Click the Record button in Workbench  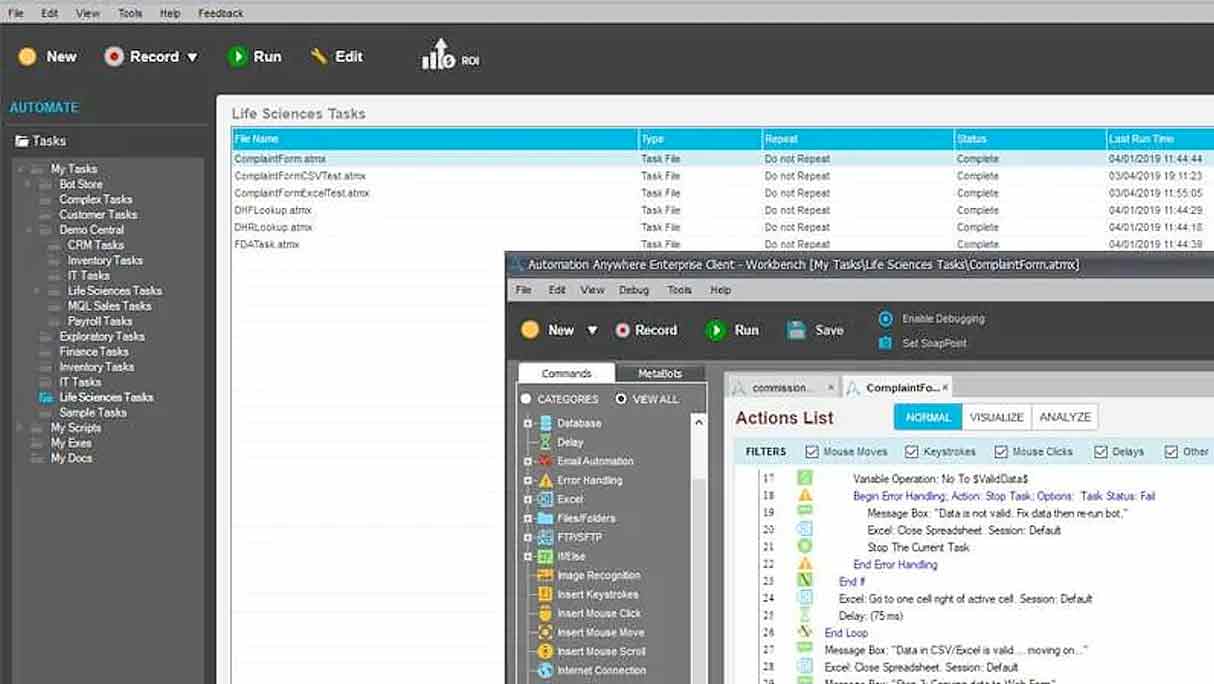(x=646, y=330)
